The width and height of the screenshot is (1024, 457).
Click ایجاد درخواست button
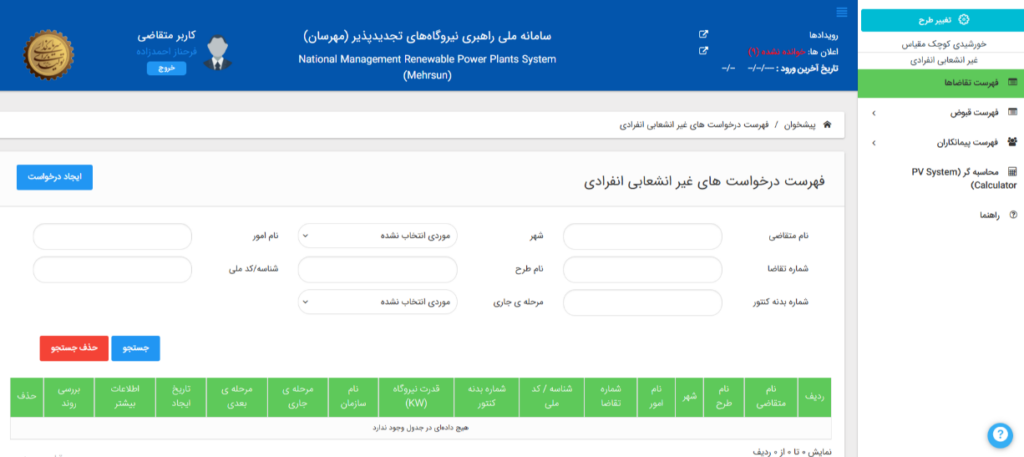pos(54,178)
